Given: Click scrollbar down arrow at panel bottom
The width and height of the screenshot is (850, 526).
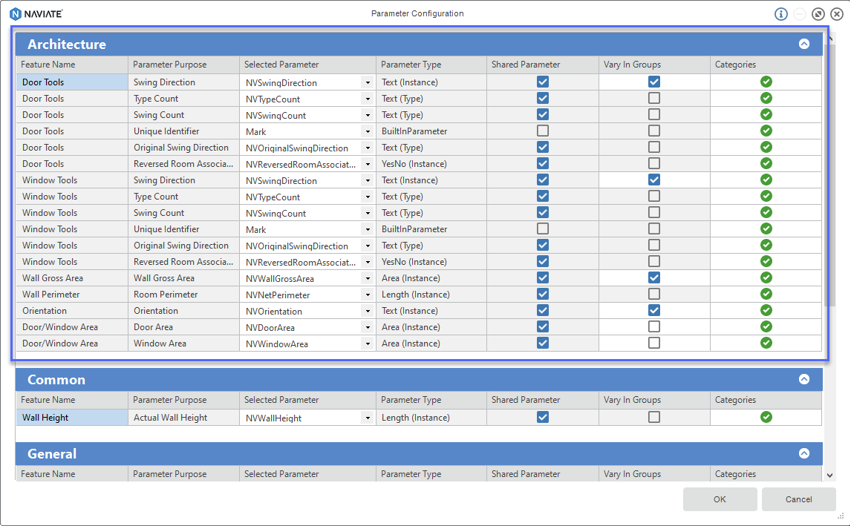Looking at the screenshot, I should tap(829, 476).
